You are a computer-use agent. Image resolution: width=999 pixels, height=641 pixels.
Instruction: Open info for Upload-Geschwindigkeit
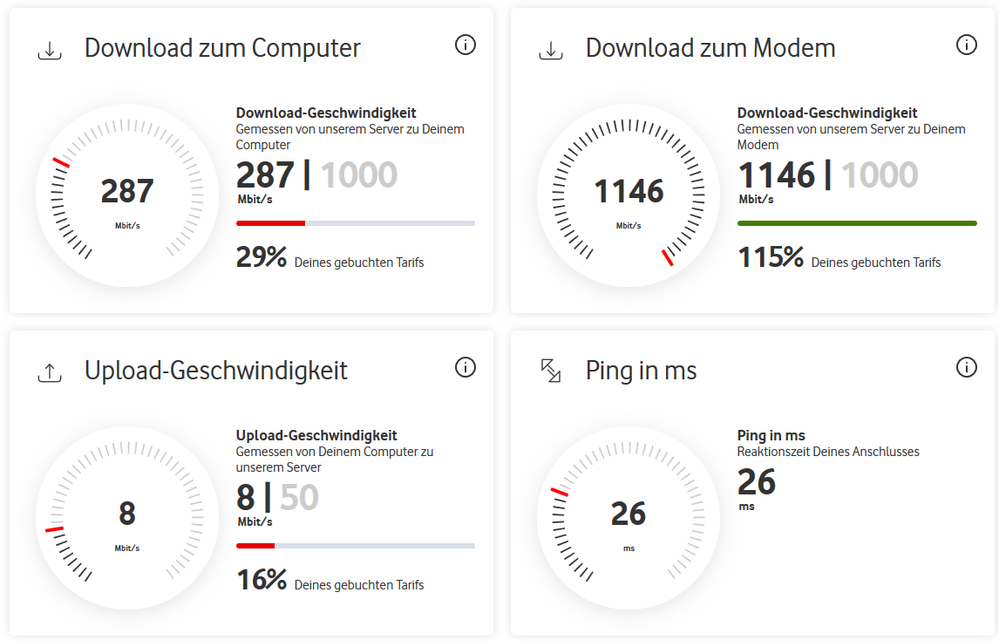pyautogui.click(x=465, y=367)
